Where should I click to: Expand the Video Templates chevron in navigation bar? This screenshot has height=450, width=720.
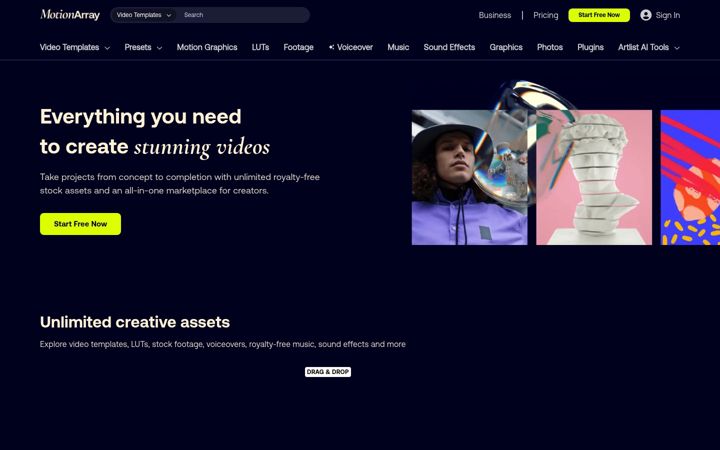107,48
